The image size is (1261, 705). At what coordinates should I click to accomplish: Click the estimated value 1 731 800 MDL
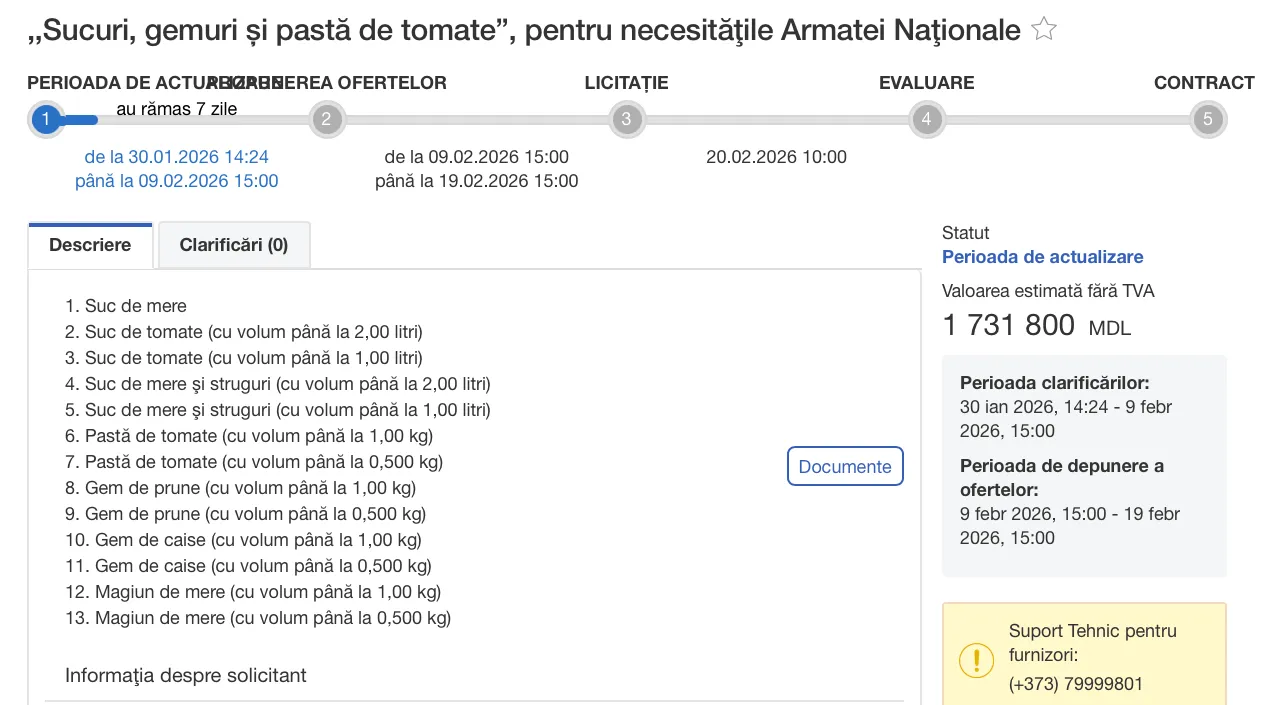click(1036, 326)
